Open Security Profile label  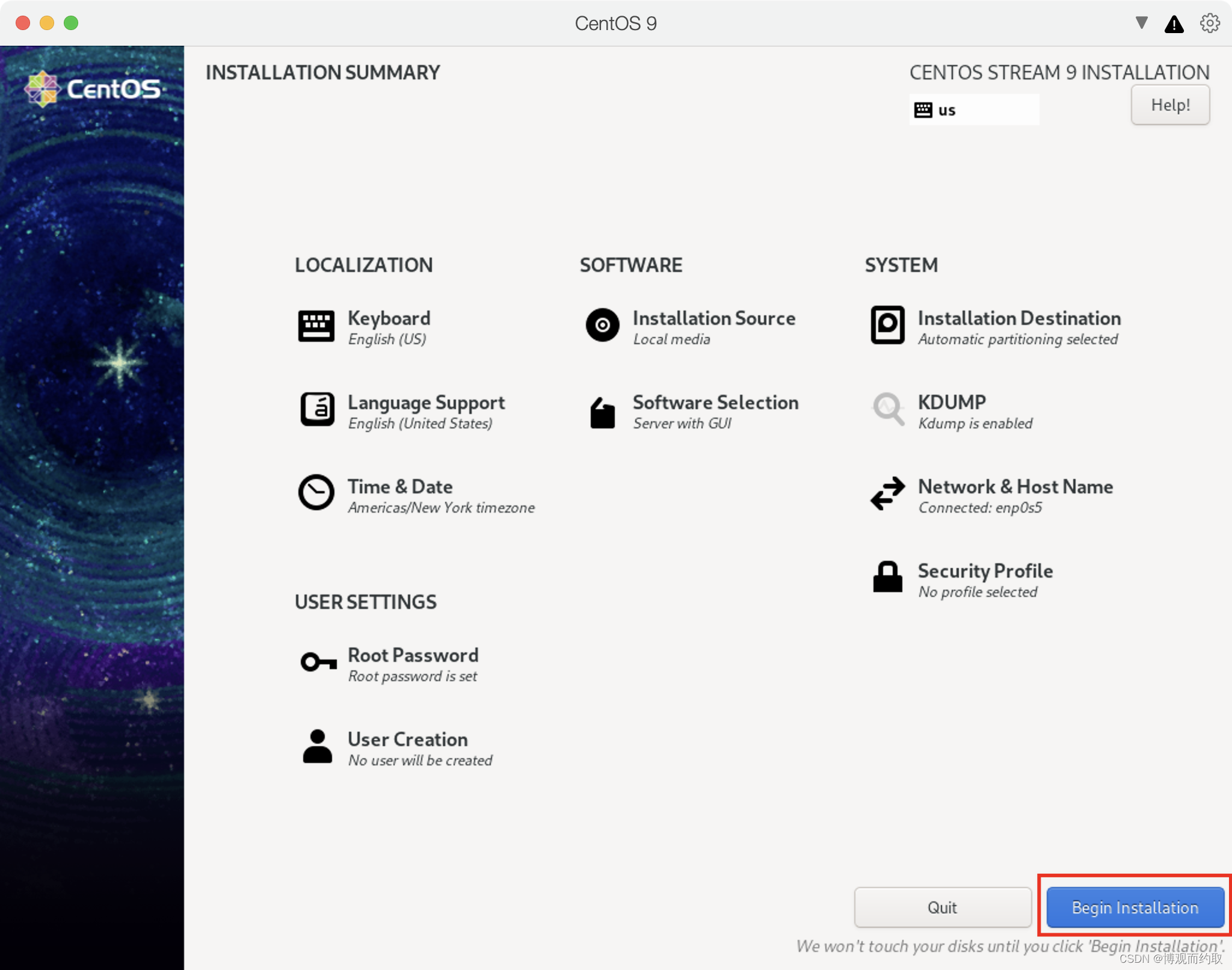tap(985, 571)
